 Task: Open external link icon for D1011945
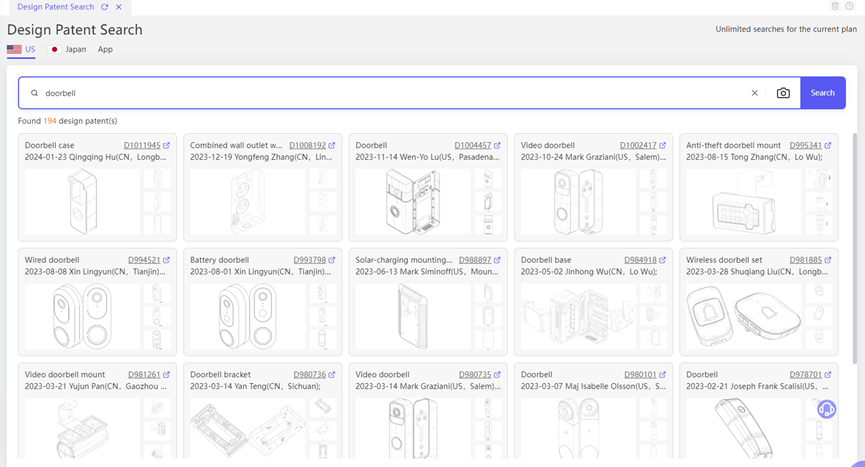coord(167,146)
